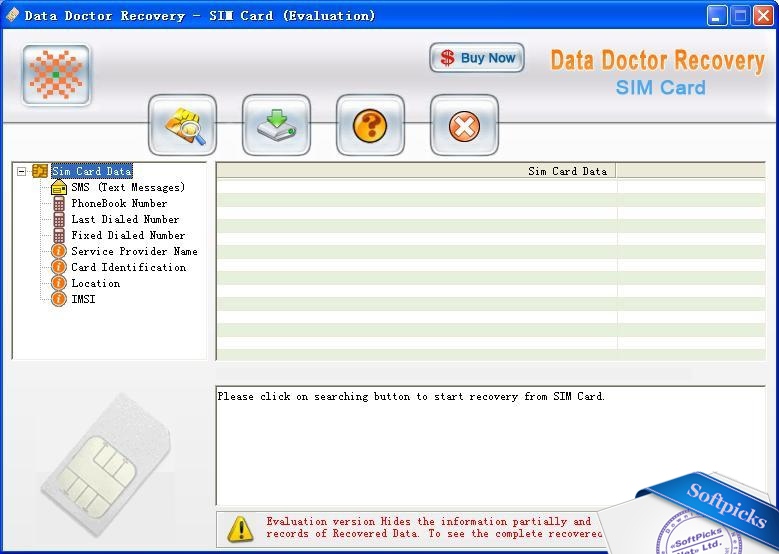The height and width of the screenshot is (554, 779).
Task: Collapse the Sim Card Data tree node
Action: tap(21, 171)
